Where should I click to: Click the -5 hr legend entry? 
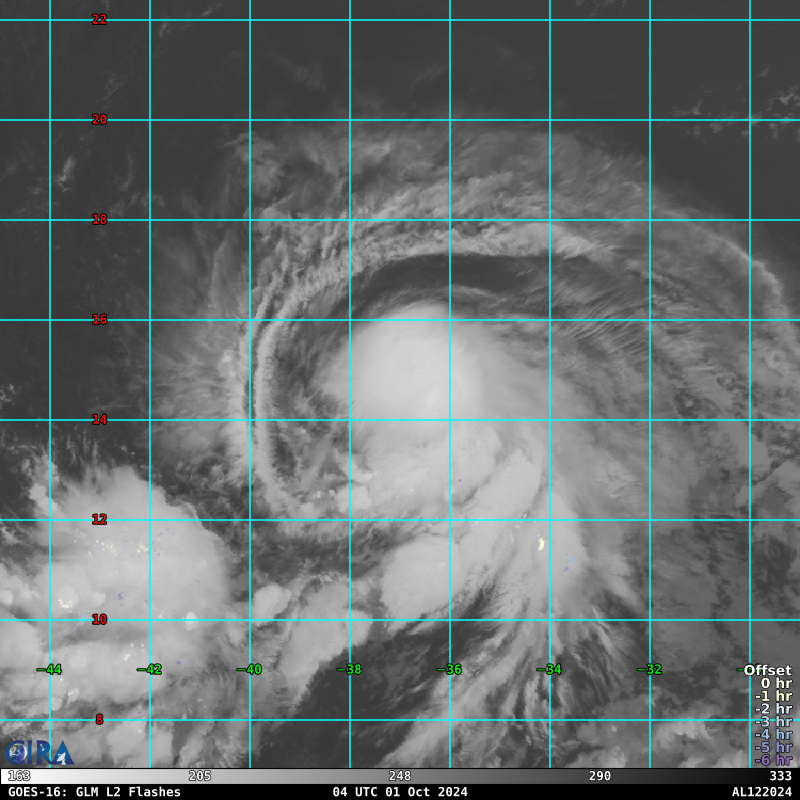pyautogui.click(x=773, y=747)
